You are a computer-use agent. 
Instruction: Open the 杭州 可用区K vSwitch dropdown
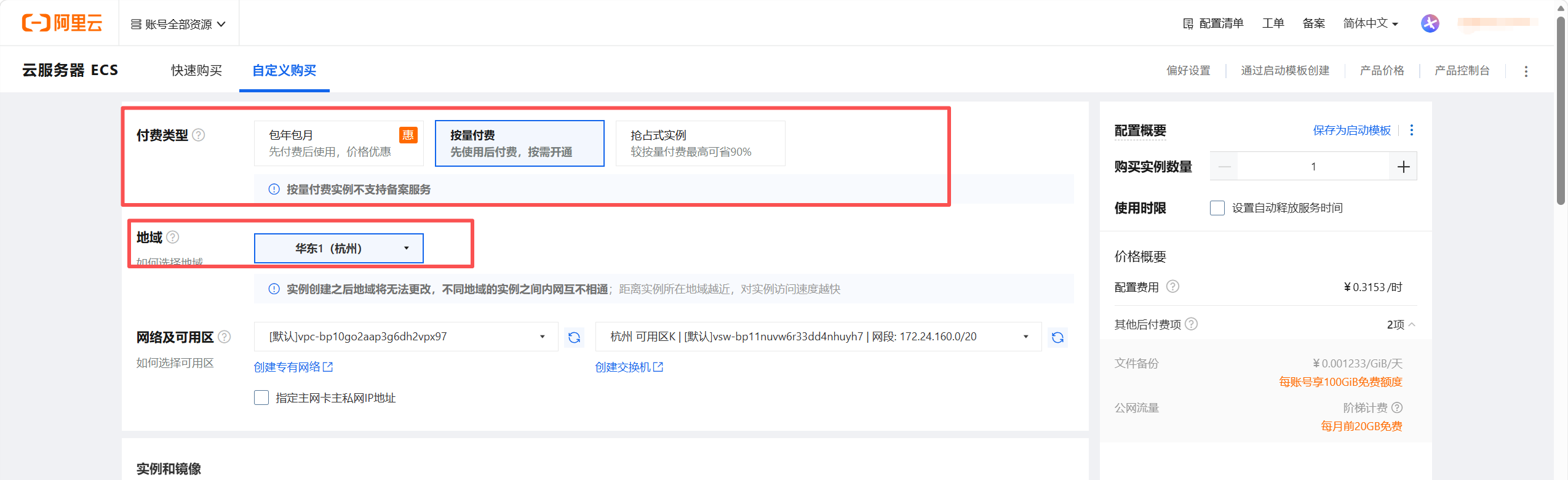[x=818, y=337]
